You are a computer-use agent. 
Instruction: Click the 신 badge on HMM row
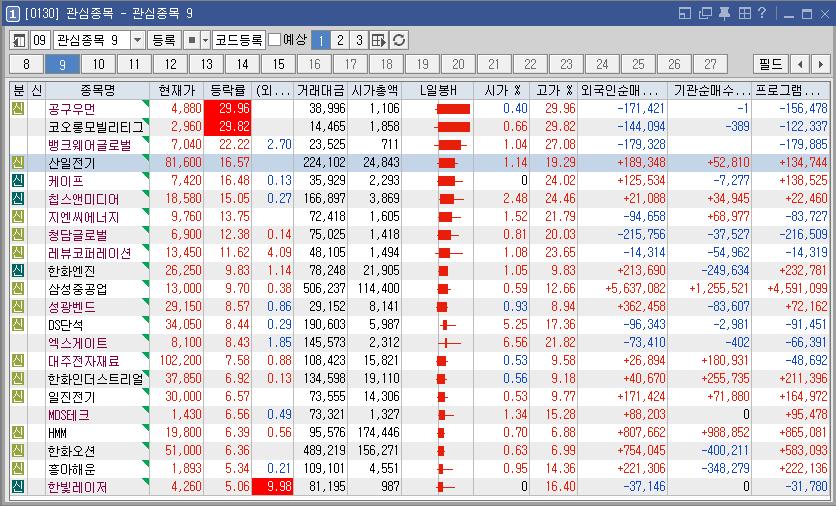pos(18,432)
